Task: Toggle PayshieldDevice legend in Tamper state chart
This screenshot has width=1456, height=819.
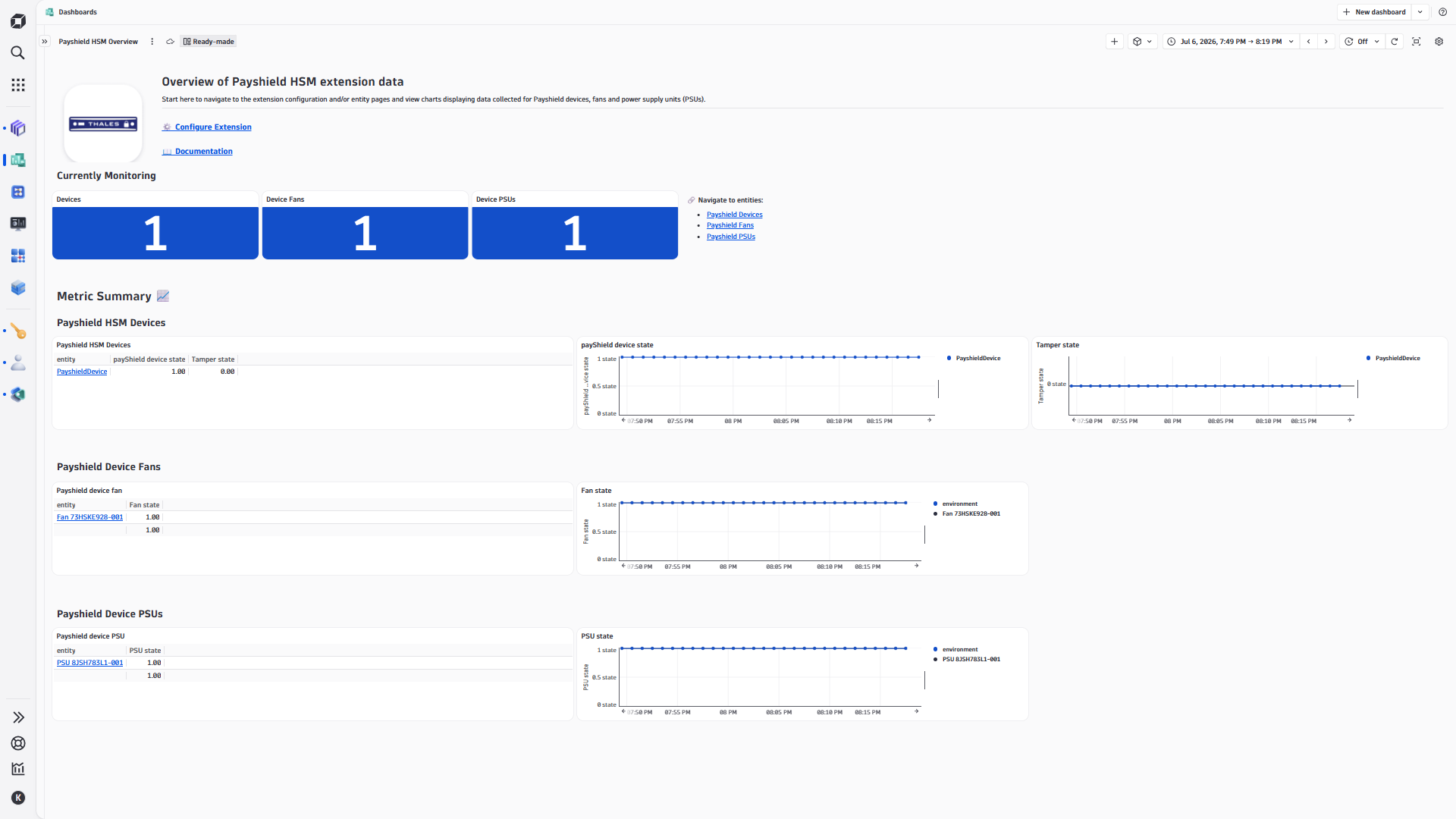Action: pos(1393,358)
